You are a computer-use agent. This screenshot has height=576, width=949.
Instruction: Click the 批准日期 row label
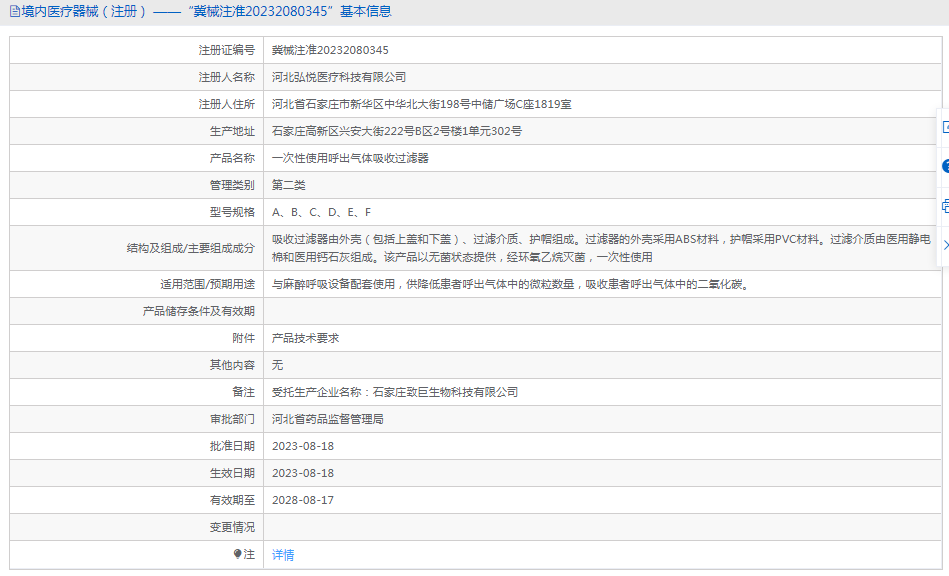[232, 447]
